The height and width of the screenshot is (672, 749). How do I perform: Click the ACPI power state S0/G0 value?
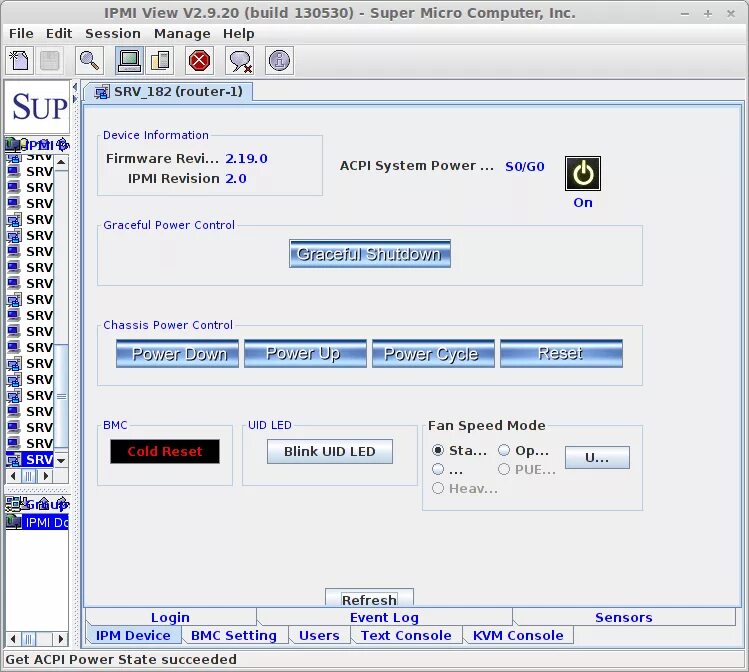pyautogui.click(x=524, y=167)
